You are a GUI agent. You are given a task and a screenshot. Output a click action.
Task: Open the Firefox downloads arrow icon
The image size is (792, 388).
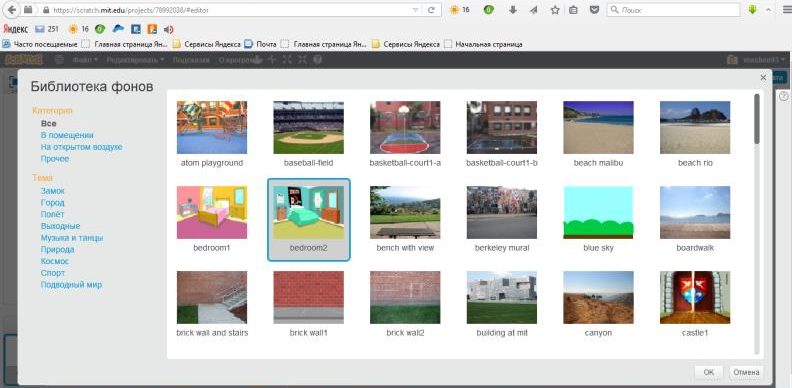pyautogui.click(x=513, y=10)
